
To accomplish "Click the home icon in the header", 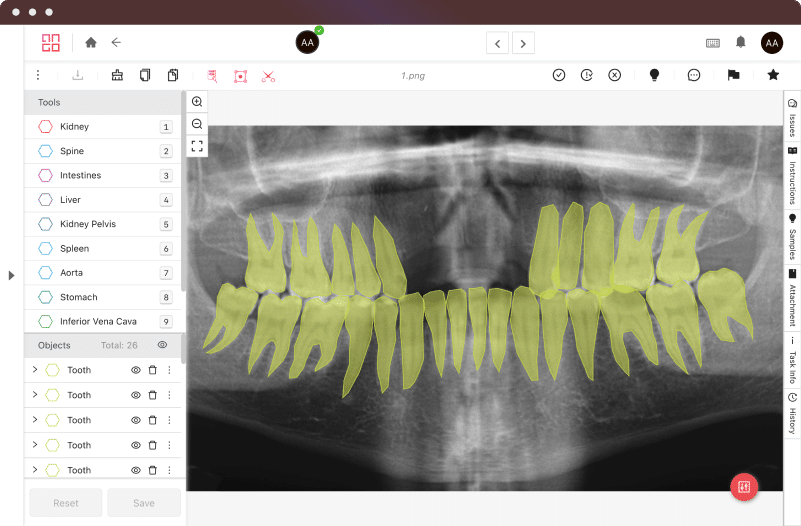I will [91, 42].
